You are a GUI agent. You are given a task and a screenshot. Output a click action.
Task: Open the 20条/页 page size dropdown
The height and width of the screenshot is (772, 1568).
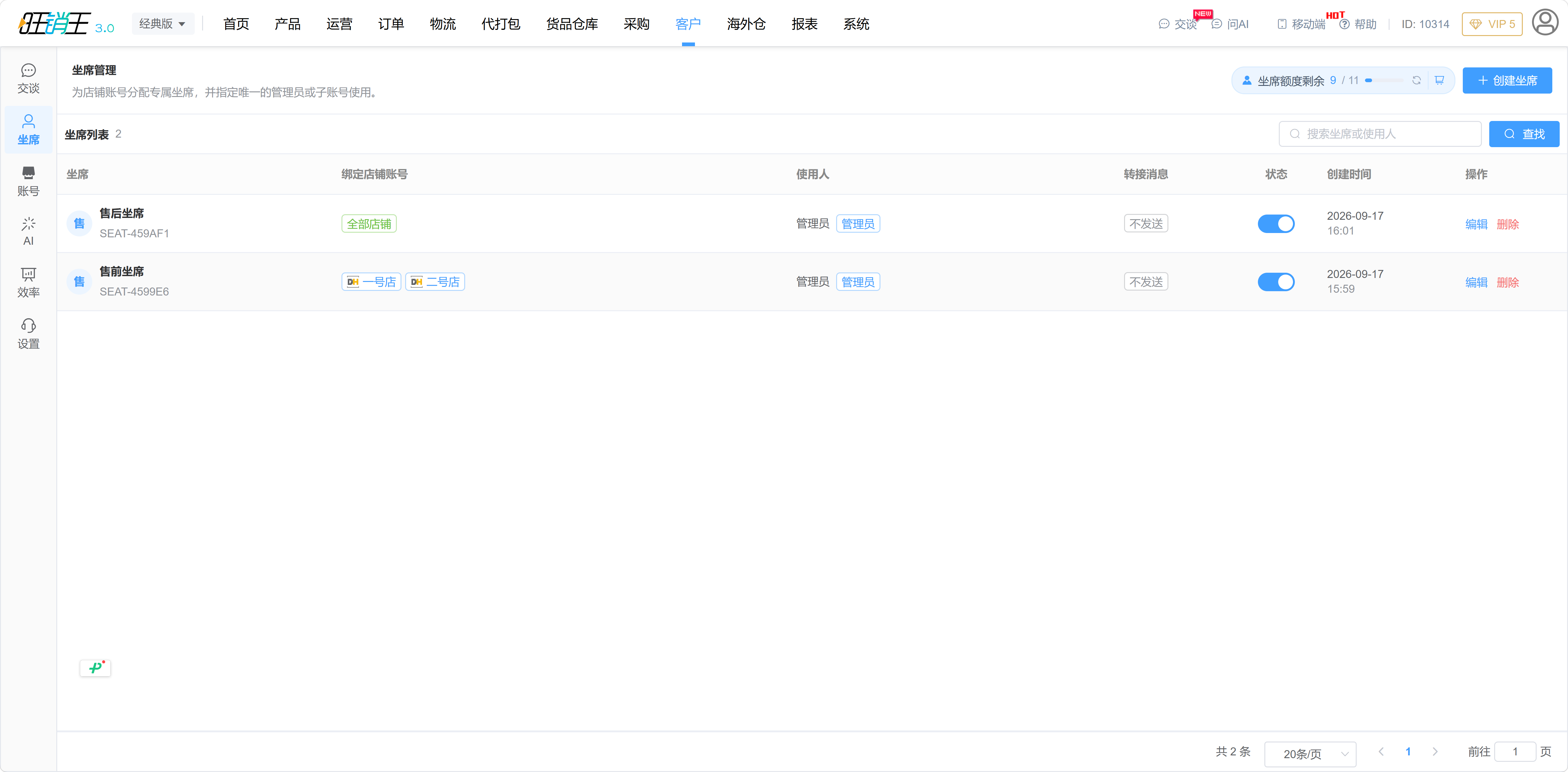(1310, 754)
